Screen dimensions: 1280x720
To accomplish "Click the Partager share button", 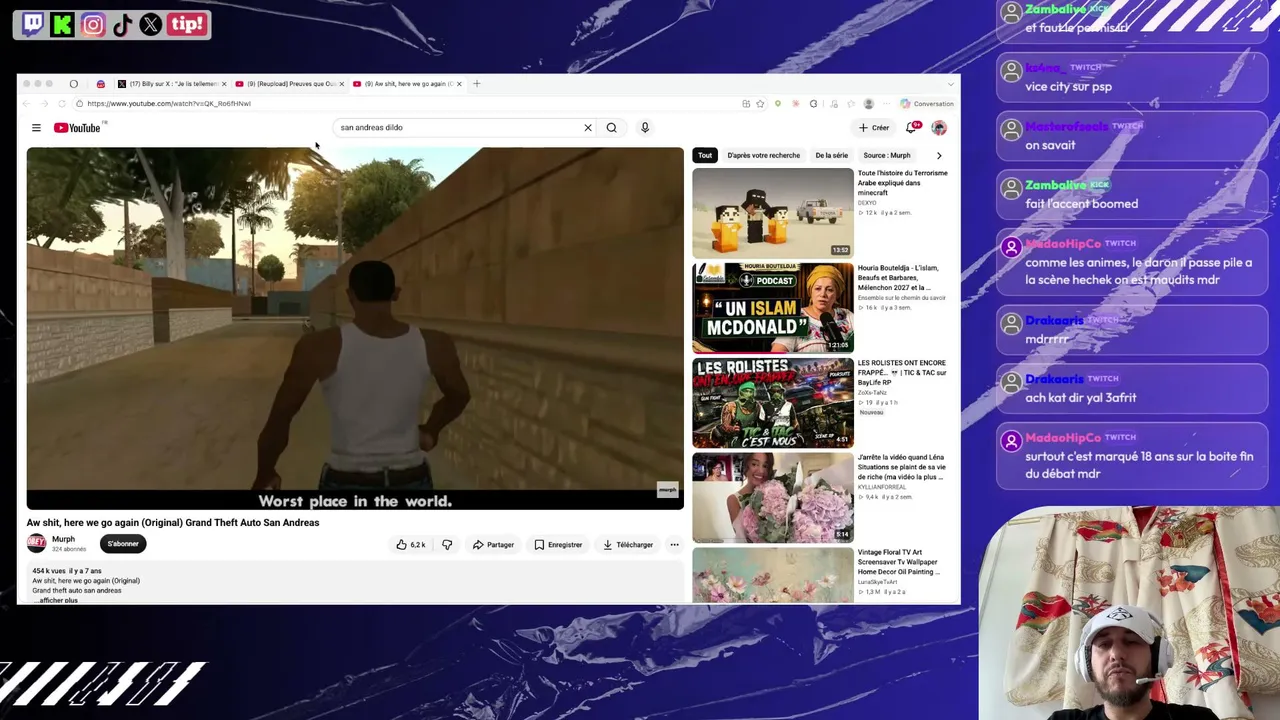I will coord(493,545).
